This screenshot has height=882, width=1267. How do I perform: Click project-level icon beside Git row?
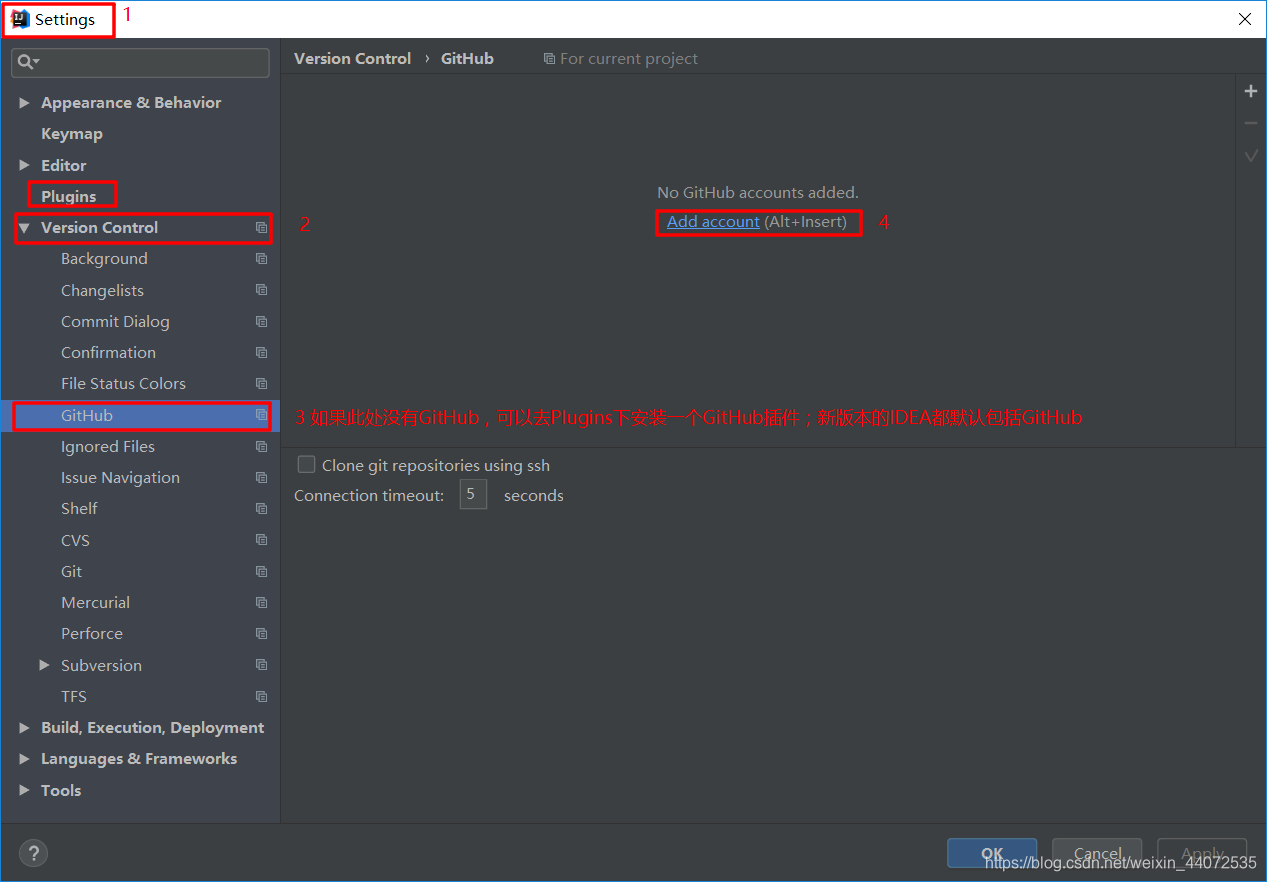(x=261, y=572)
